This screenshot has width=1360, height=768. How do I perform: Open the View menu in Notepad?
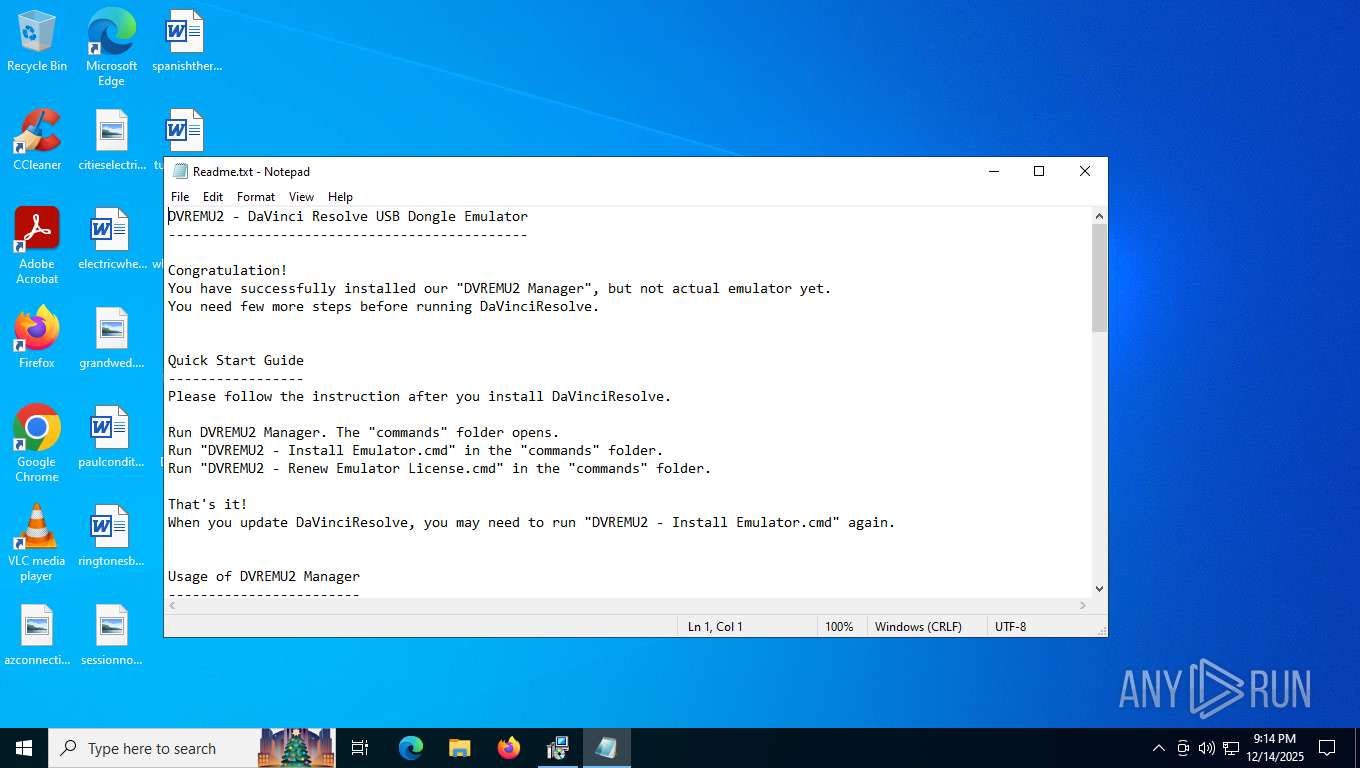click(x=301, y=197)
